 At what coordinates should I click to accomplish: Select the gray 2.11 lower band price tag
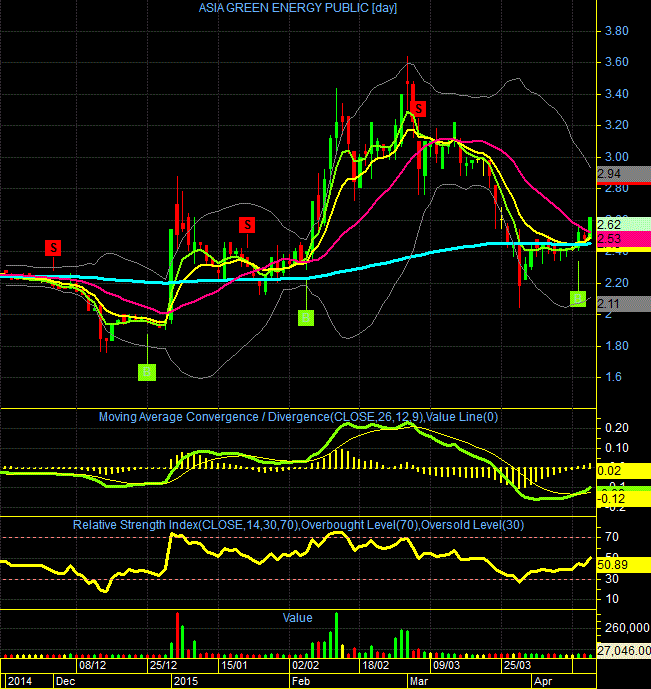click(x=624, y=304)
